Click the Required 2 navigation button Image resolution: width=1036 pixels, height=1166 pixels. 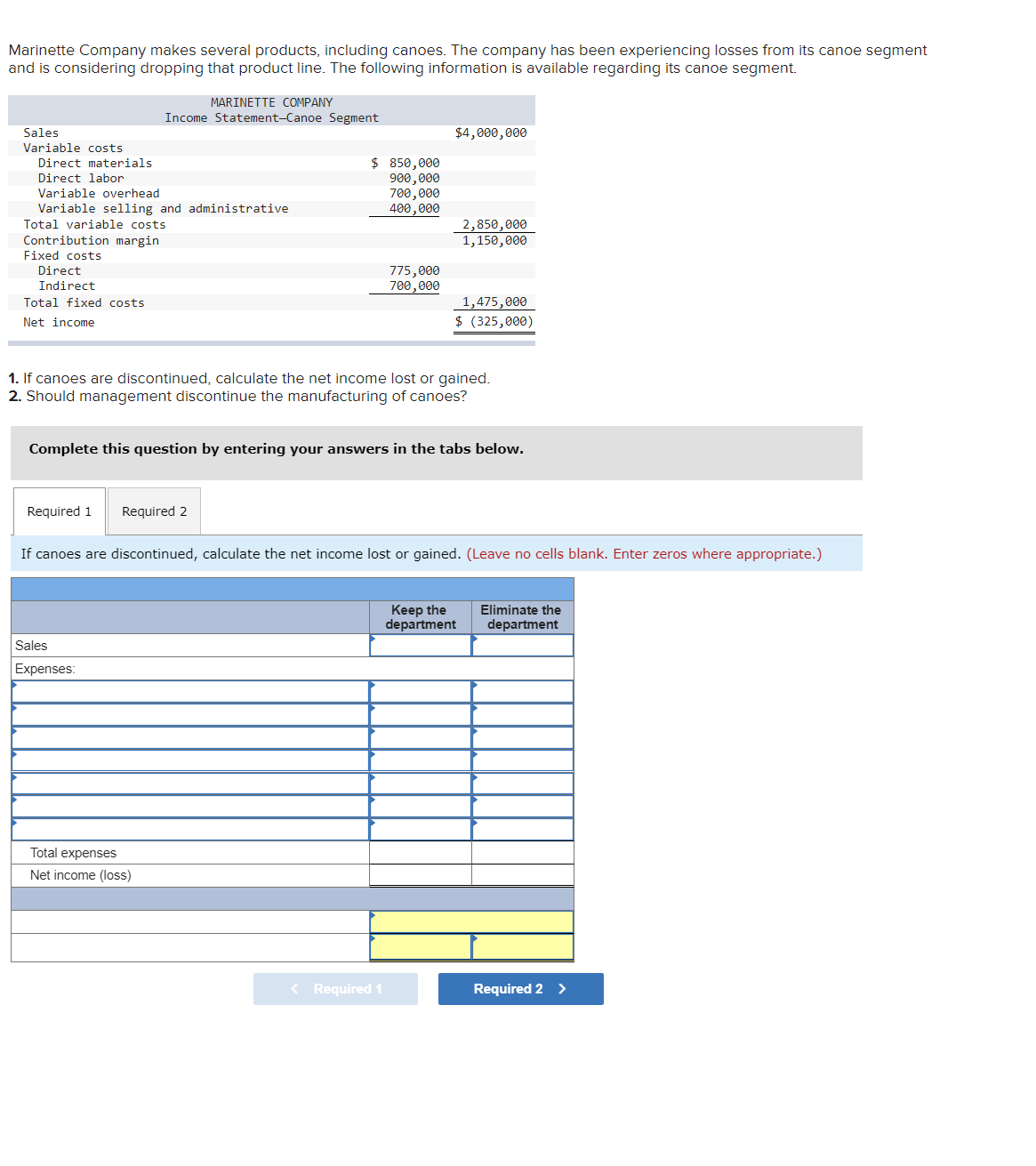(x=520, y=988)
